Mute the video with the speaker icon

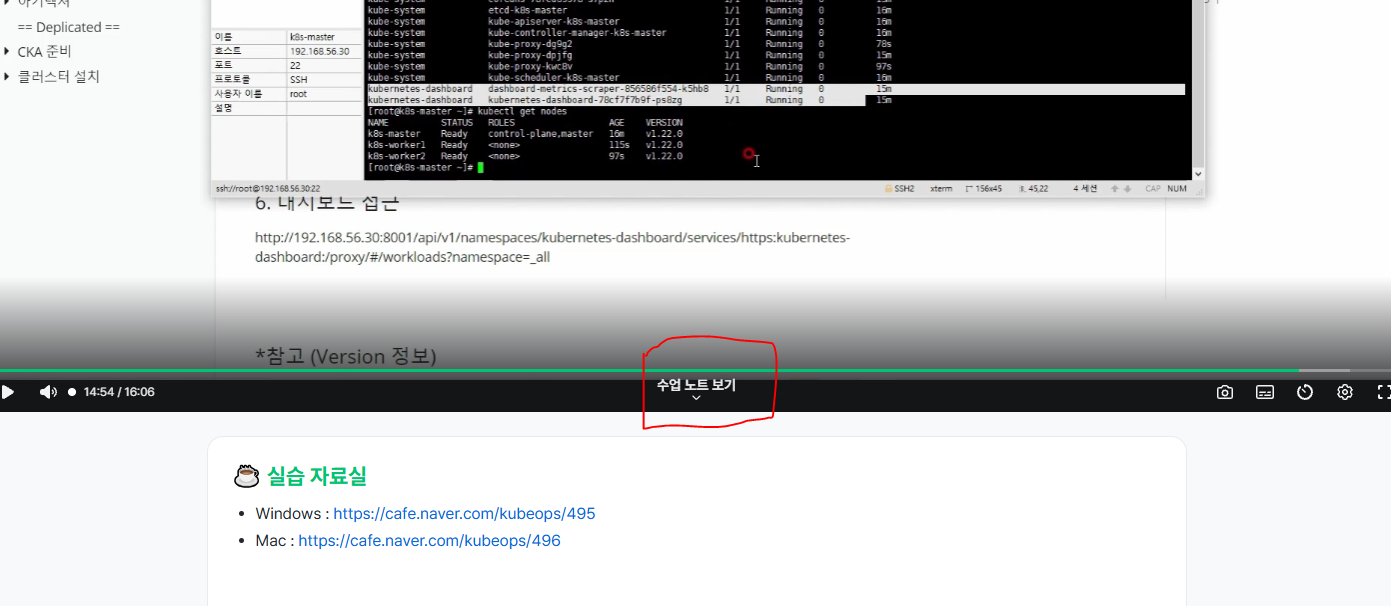point(47,392)
